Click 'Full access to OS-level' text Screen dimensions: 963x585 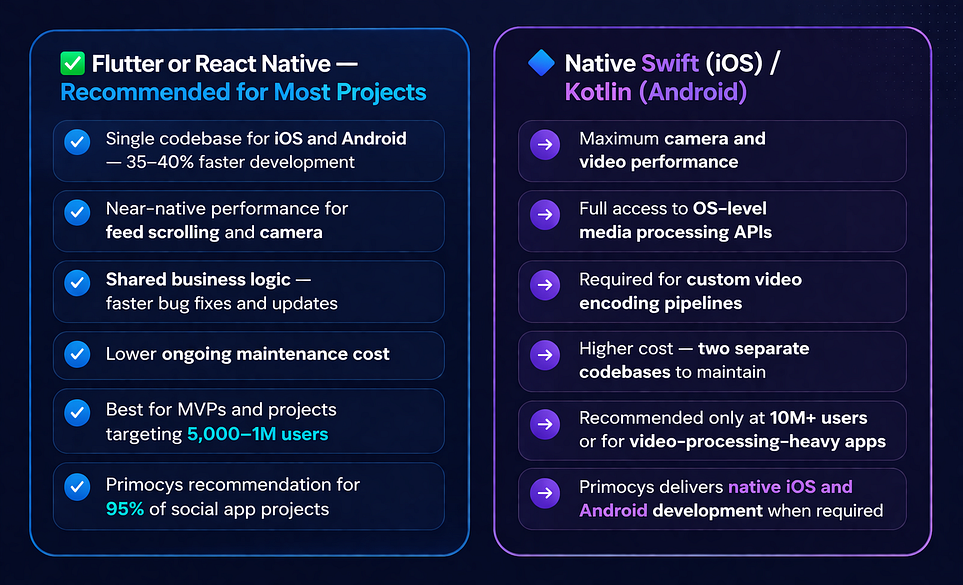click(673, 209)
